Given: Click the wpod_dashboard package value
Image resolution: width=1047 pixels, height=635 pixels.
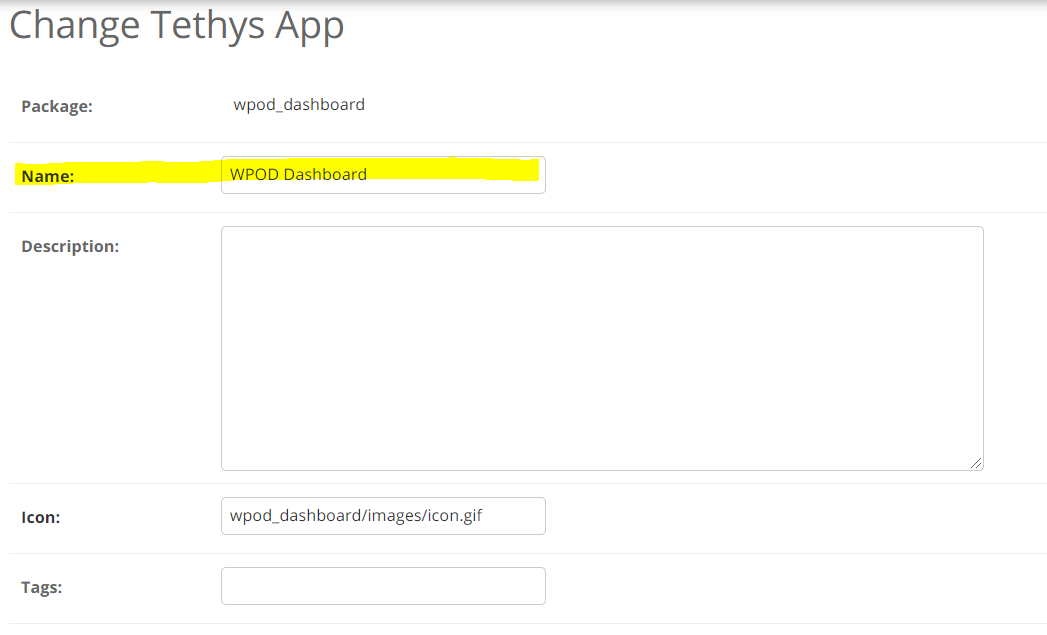Looking at the screenshot, I should click(298, 104).
